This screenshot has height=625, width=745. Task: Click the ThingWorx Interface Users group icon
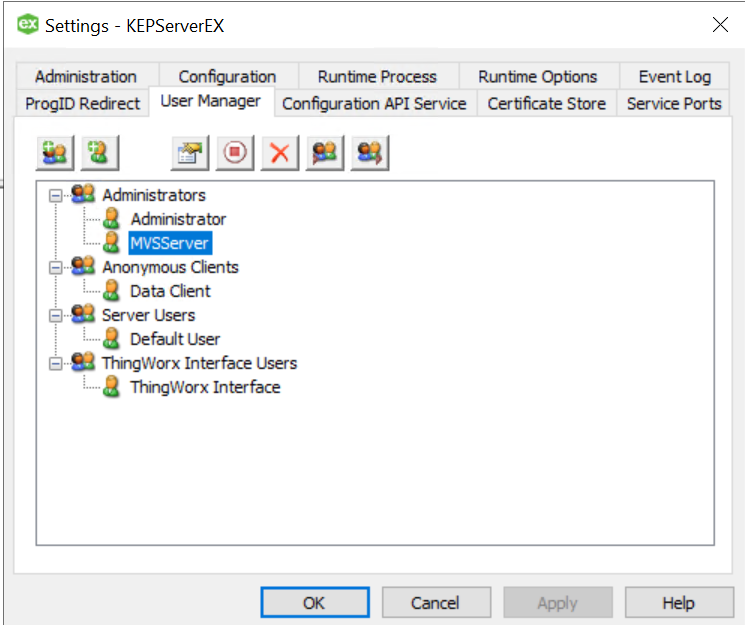point(83,362)
